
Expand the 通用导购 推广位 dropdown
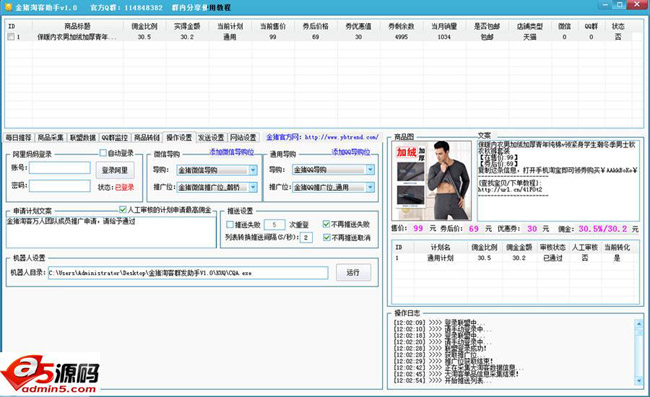click(370, 187)
